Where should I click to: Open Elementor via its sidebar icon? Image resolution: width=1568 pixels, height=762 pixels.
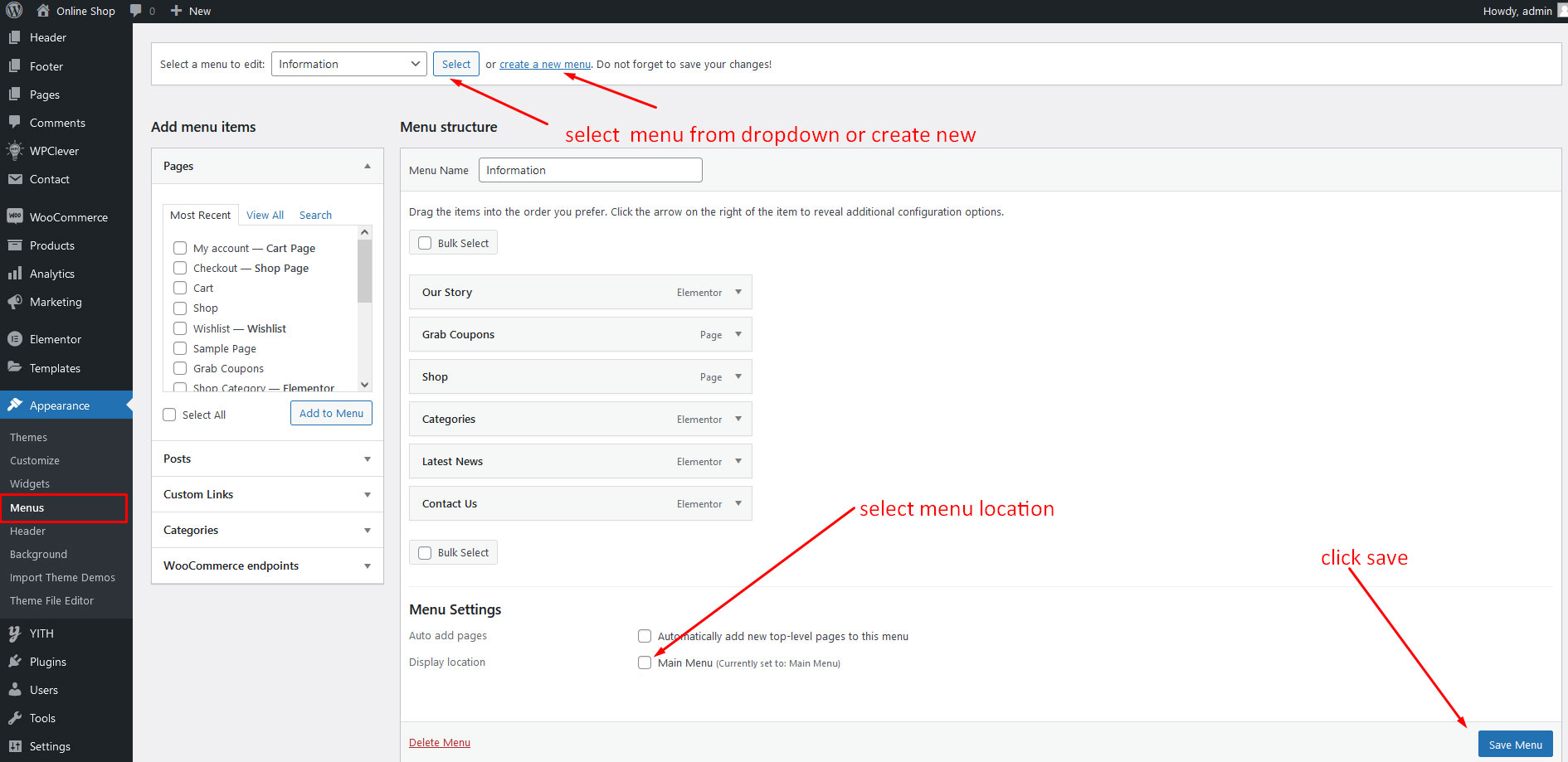[14, 339]
